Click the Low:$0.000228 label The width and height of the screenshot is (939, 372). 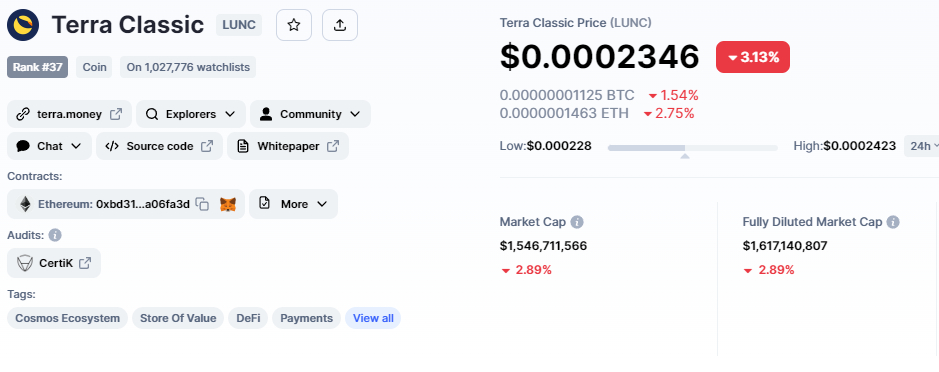click(546, 146)
